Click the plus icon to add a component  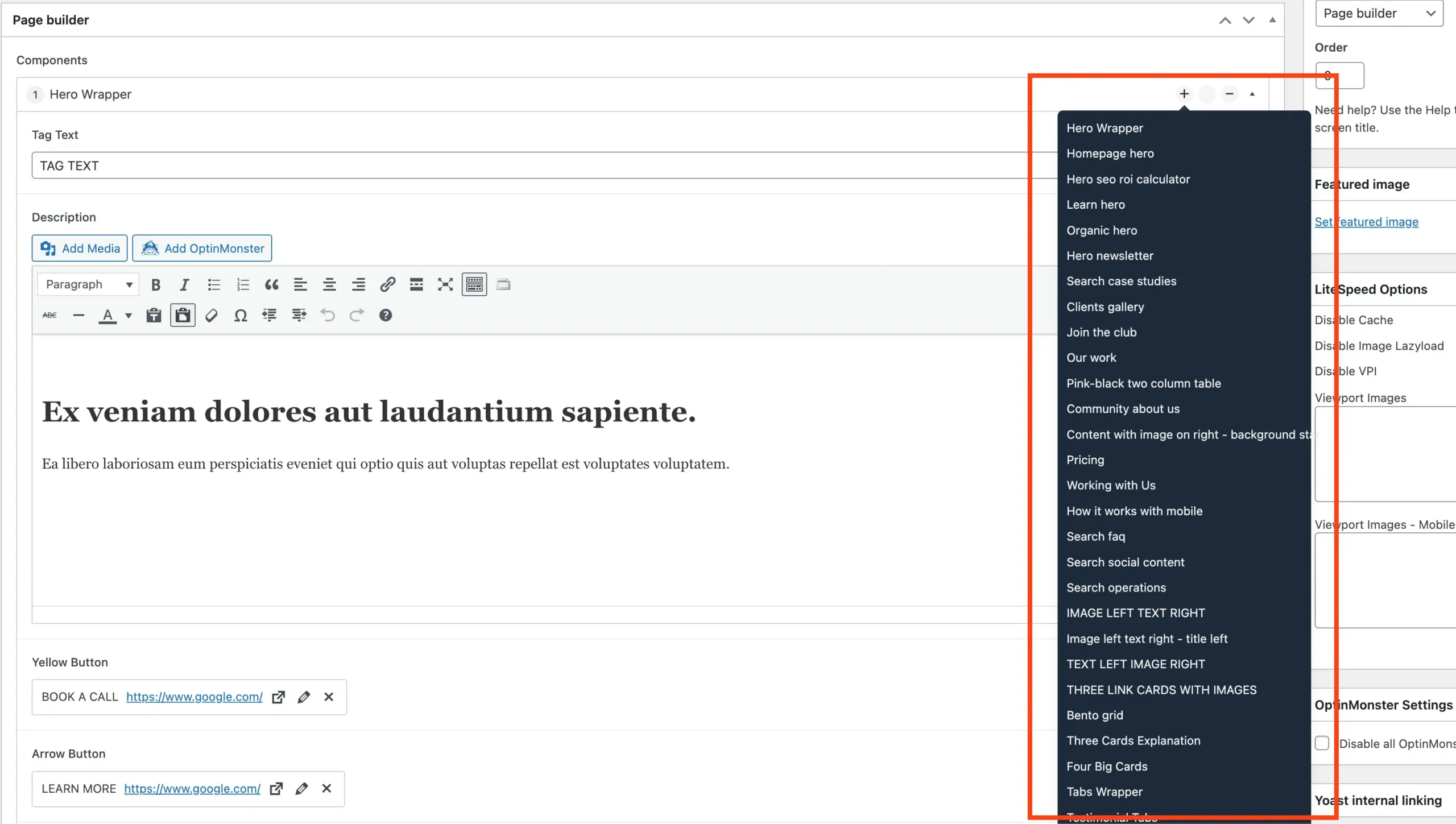tap(1184, 94)
